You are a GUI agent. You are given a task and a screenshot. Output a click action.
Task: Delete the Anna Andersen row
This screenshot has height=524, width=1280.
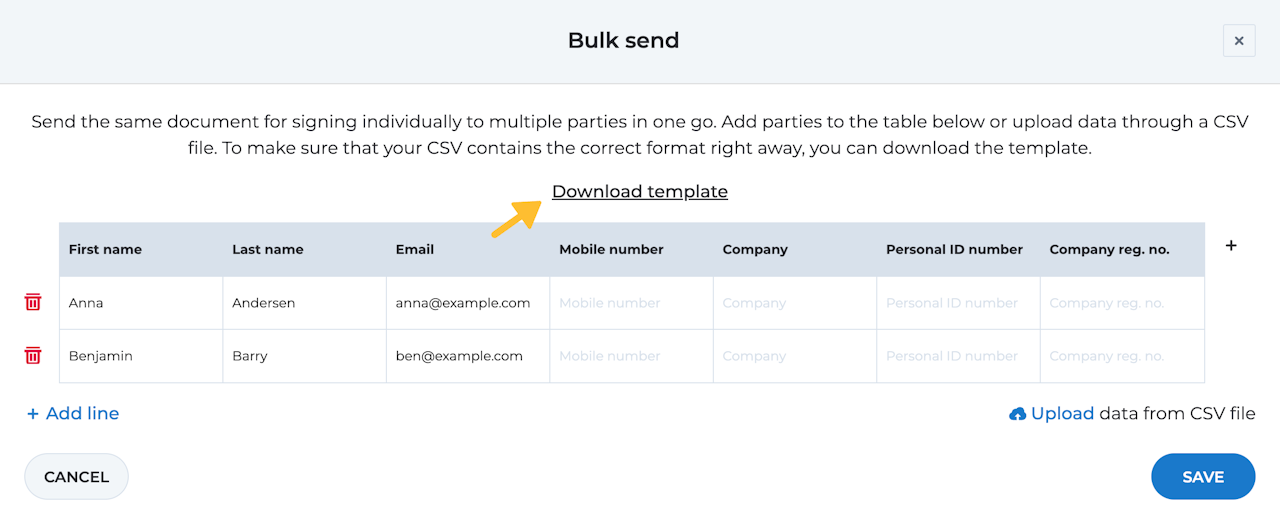33,302
